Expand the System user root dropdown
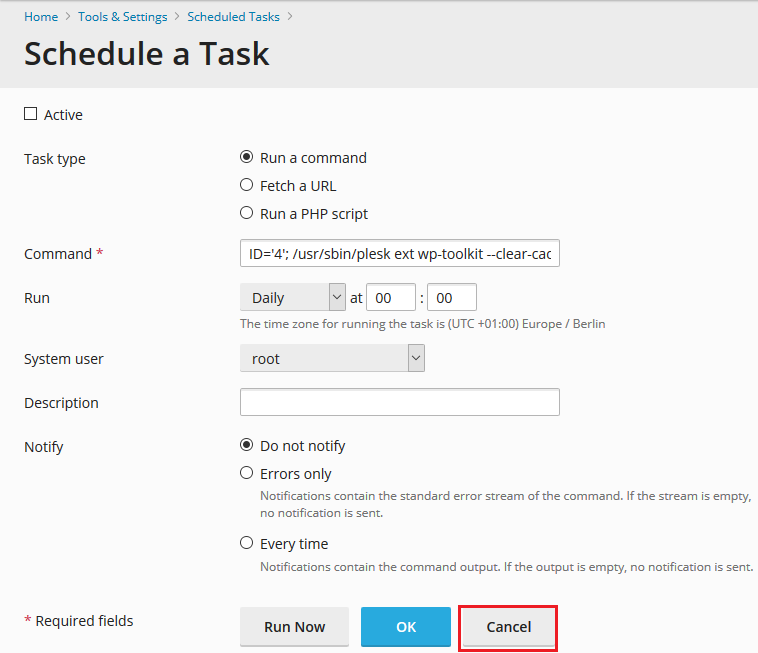Image resolution: width=758 pixels, height=653 pixels. [x=332, y=359]
